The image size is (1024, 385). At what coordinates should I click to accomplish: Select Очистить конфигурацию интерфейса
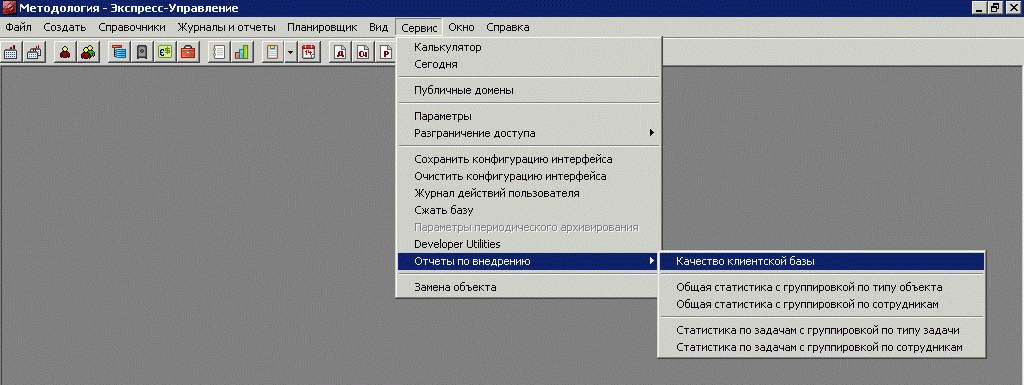pos(529,176)
